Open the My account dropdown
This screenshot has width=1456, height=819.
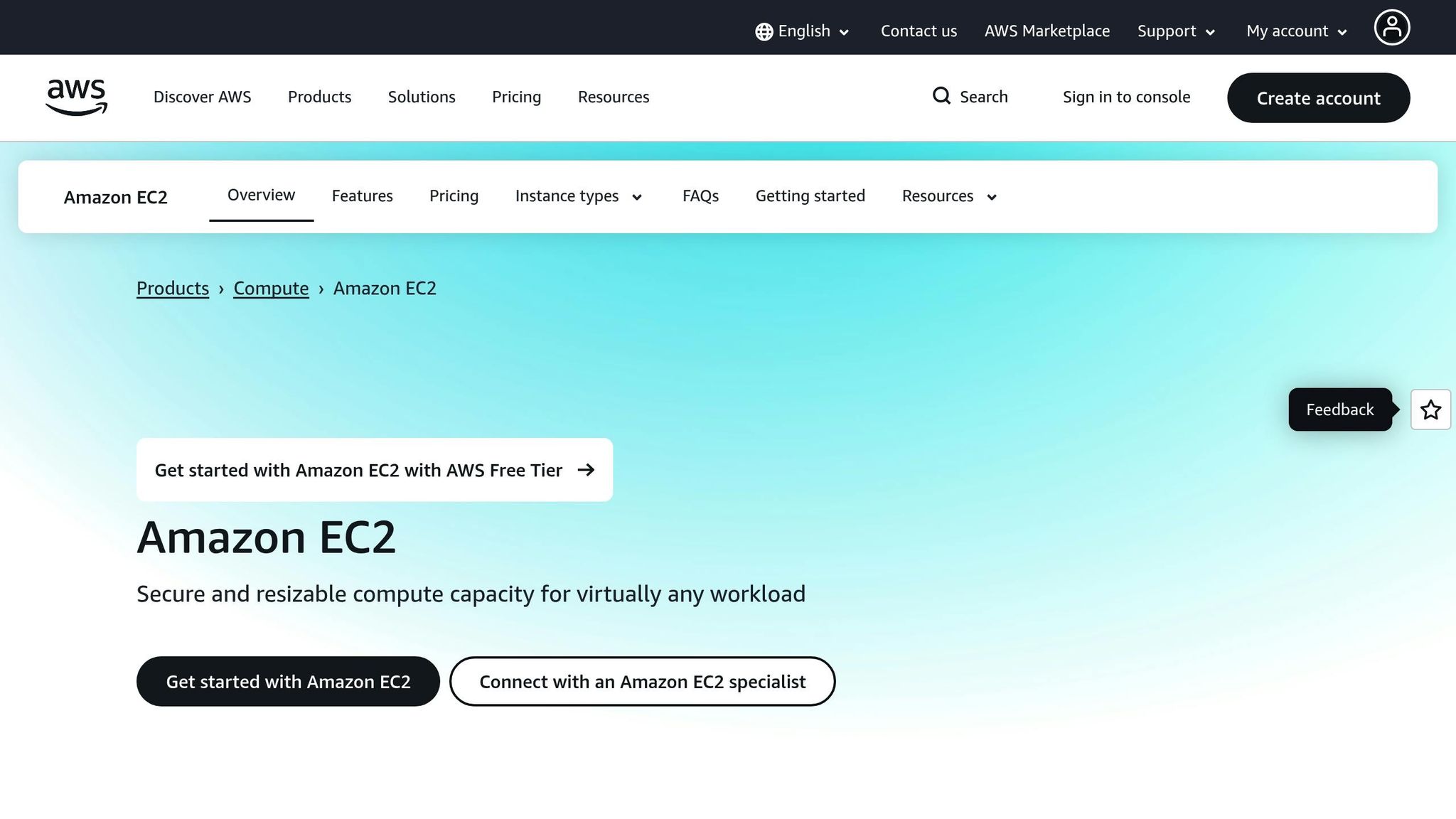coord(1295,31)
